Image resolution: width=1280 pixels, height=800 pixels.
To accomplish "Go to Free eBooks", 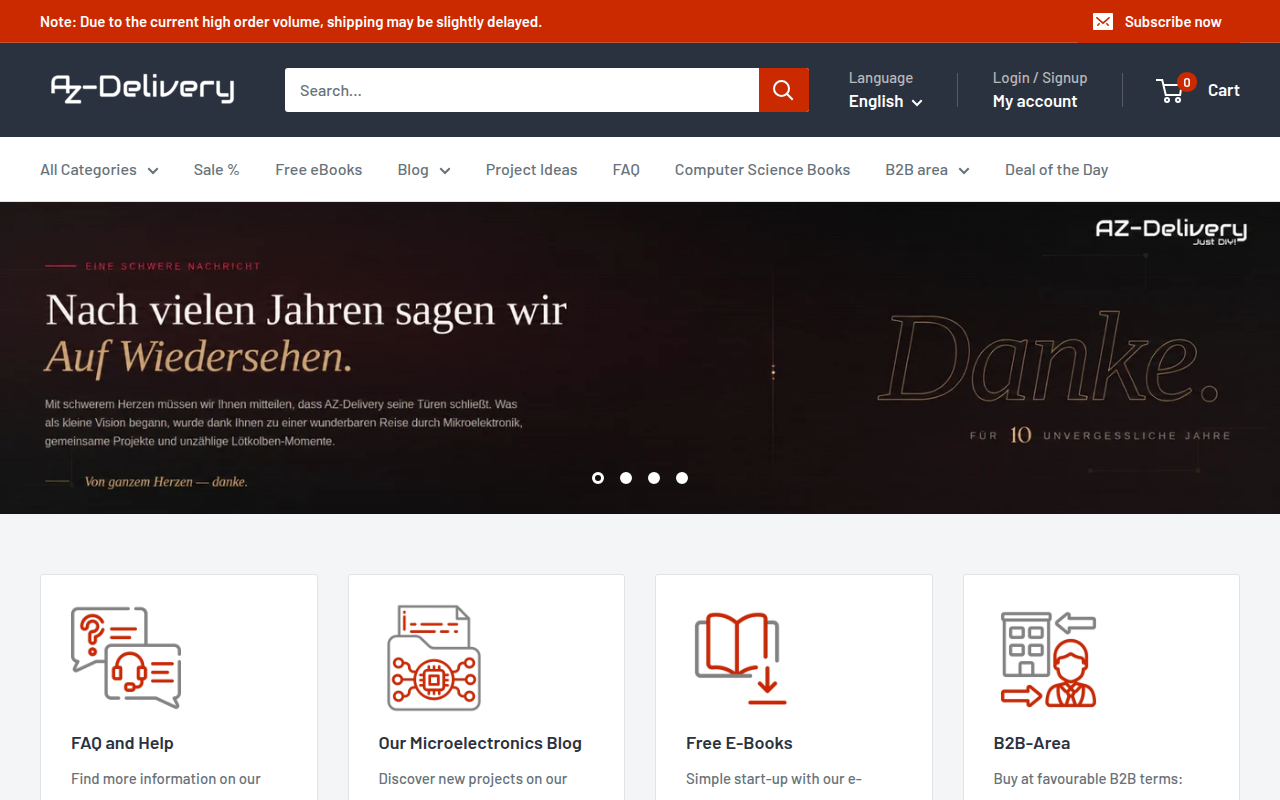I will [319, 170].
